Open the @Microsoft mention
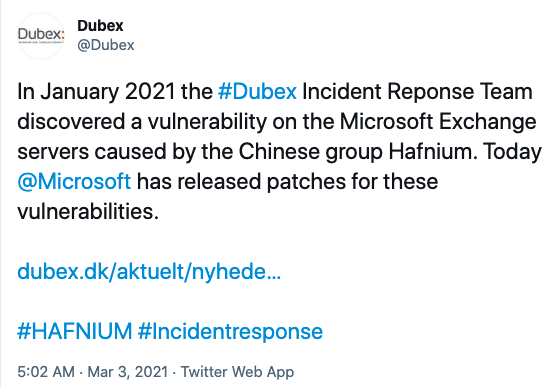 [x=74, y=182]
